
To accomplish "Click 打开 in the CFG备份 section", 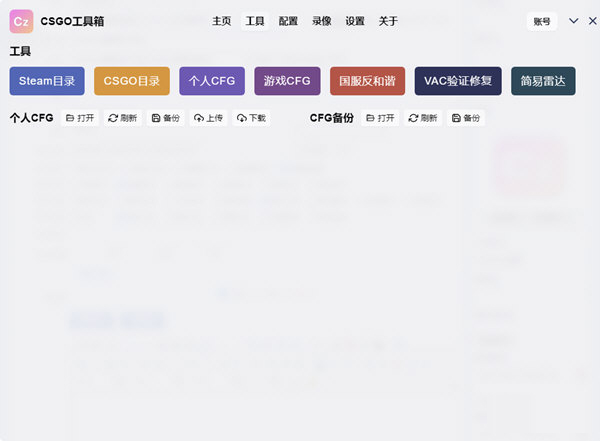I will point(380,118).
